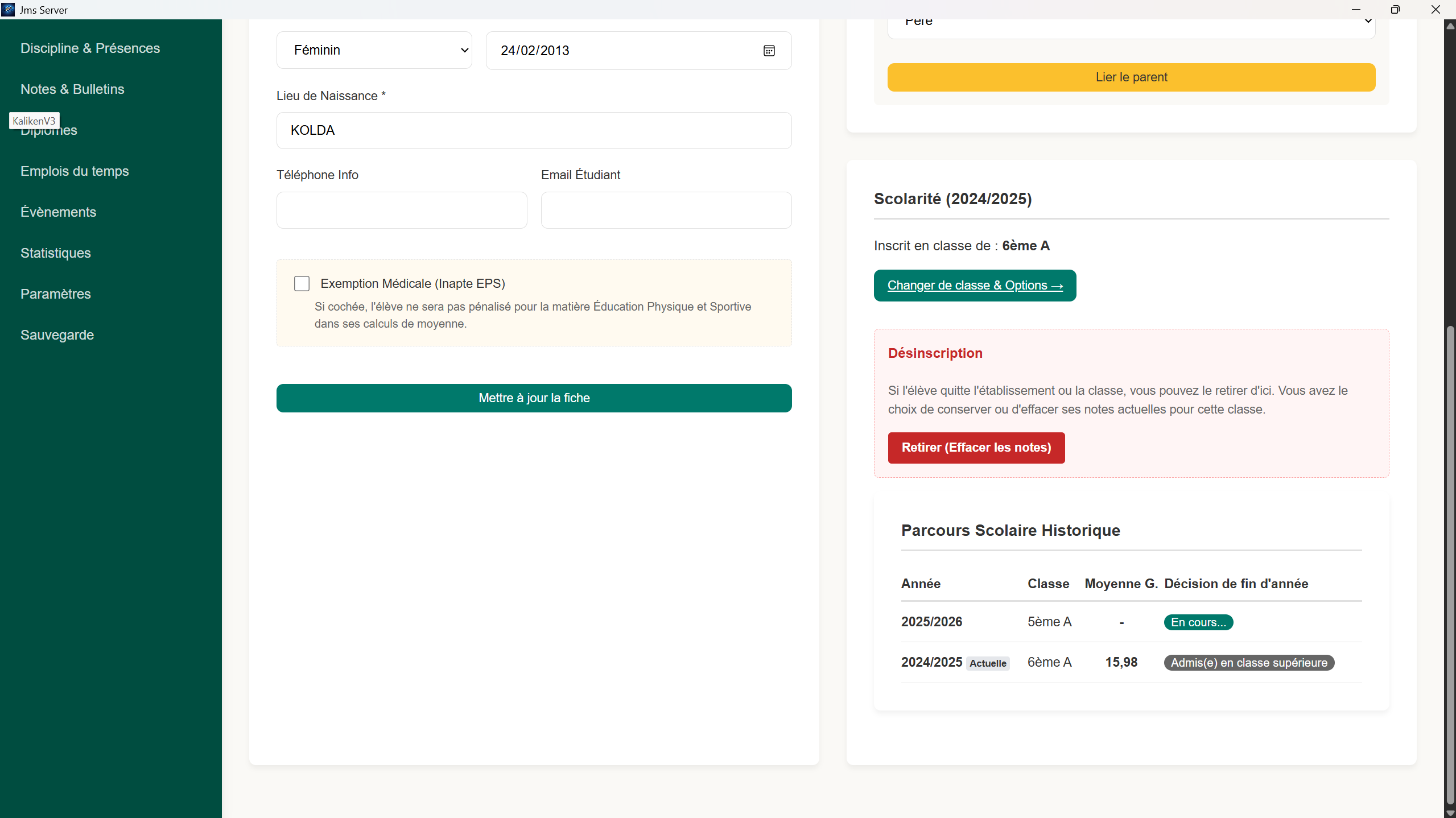Open Discipline & Présences menu

pyautogui.click(x=90, y=48)
